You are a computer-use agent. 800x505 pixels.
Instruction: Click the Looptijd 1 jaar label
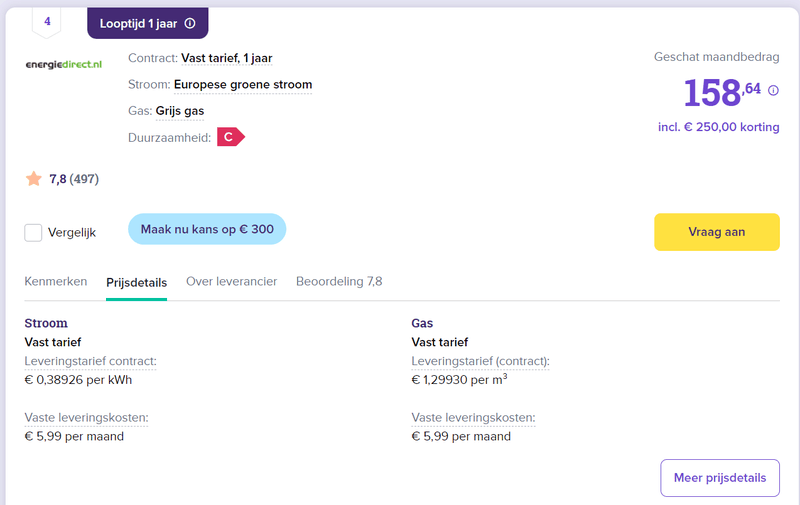[138, 23]
